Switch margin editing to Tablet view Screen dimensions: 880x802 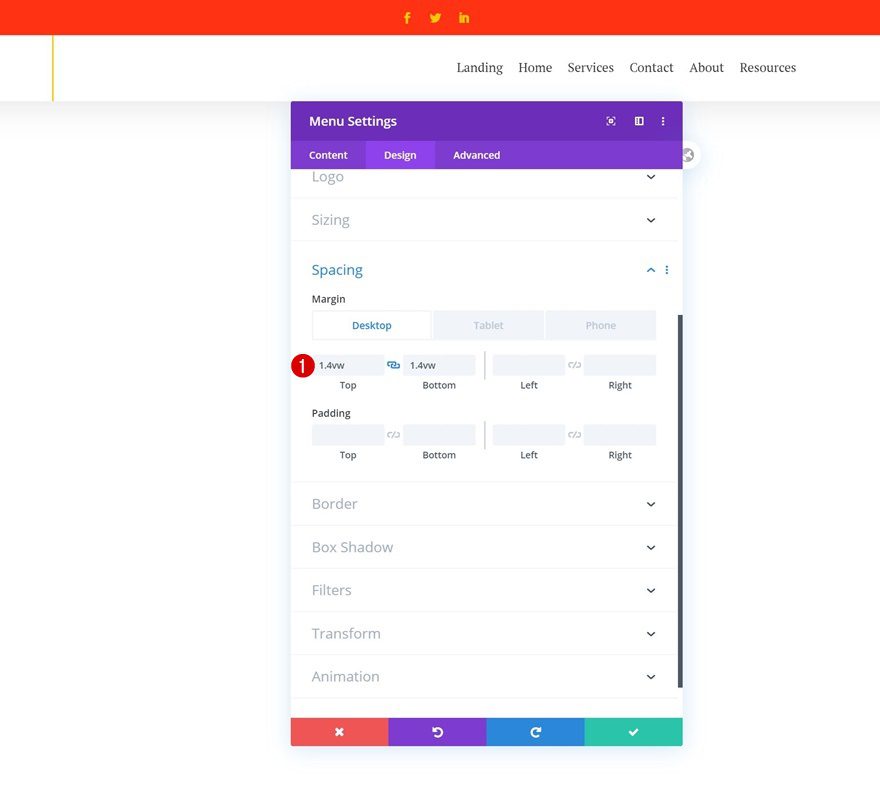488,325
